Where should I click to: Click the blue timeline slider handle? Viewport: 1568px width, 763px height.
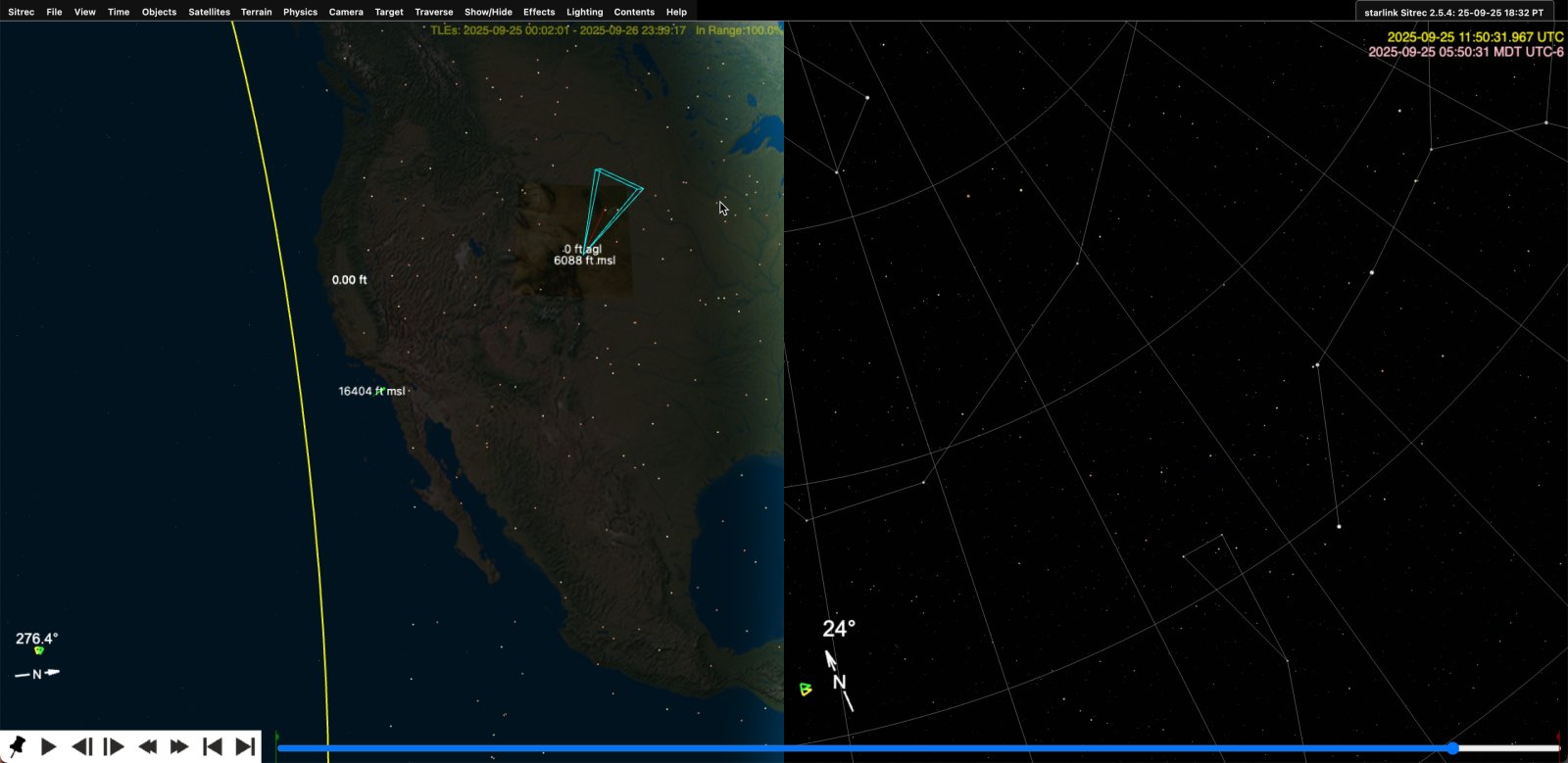pyautogui.click(x=1453, y=748)
